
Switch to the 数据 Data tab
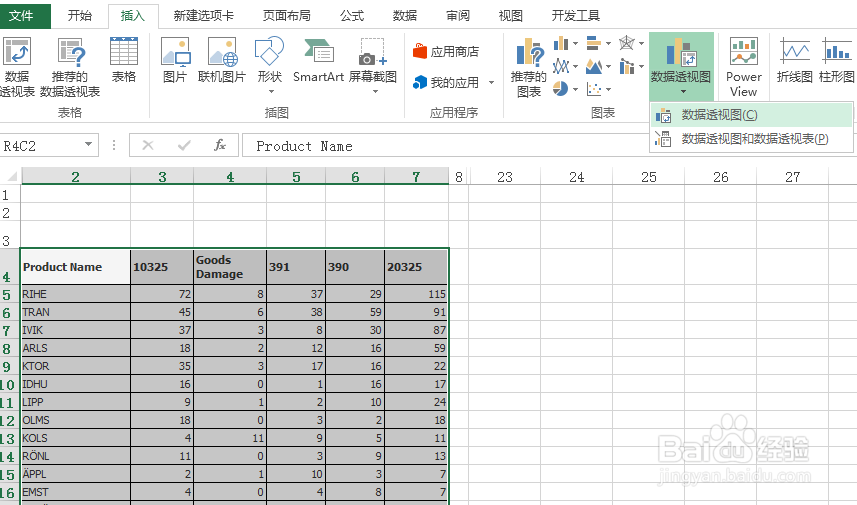pyautogui.click(x=404, y=15)
